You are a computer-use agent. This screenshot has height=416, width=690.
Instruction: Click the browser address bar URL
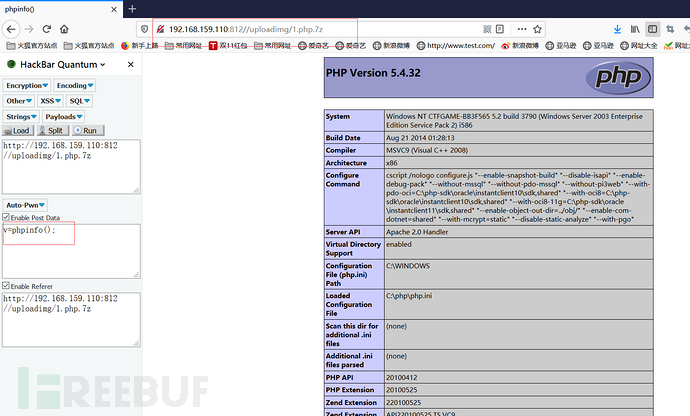point(246,29)
